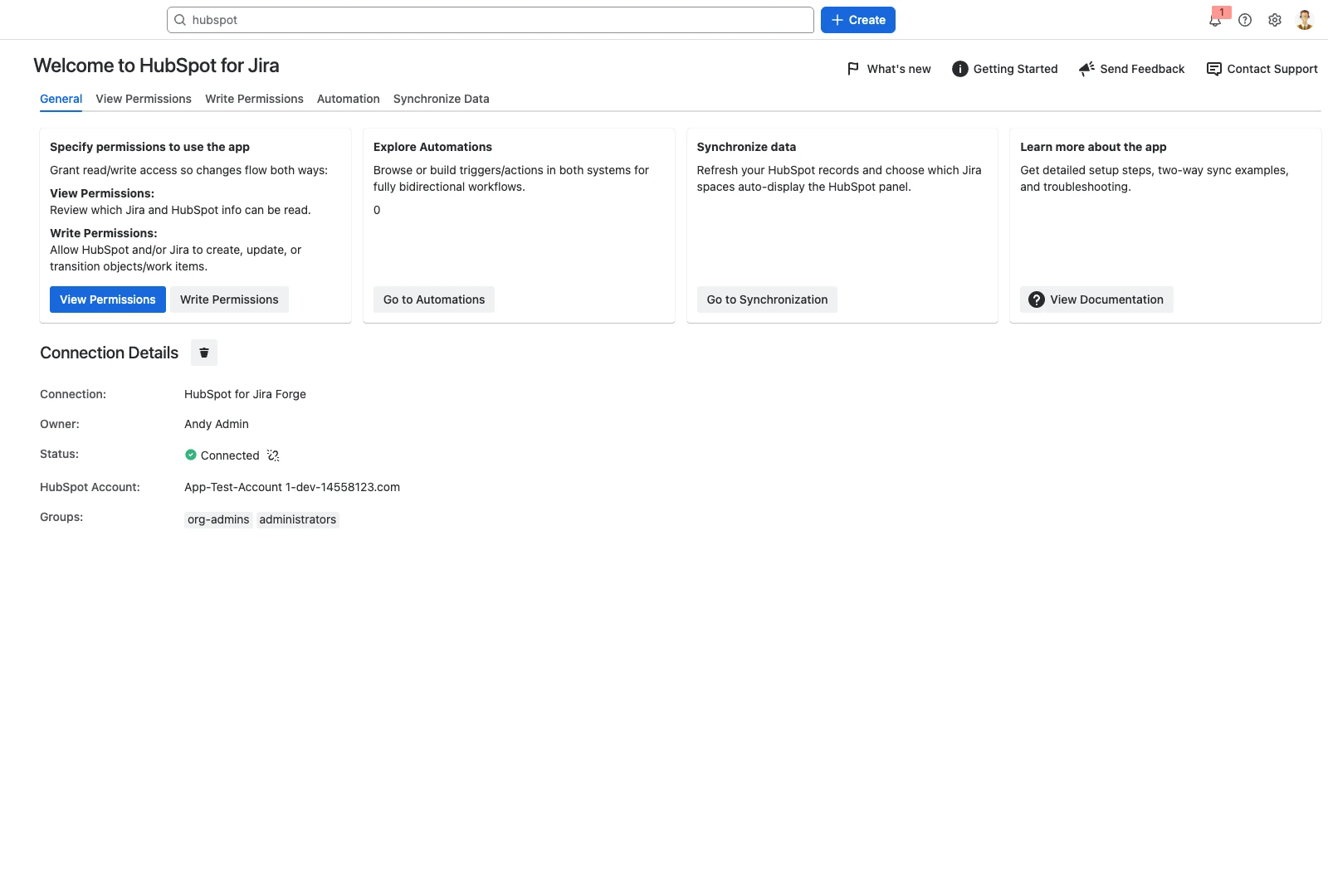
Task: Click the gray Write Permissions button
Action: pyautogui.click(x=229, y=299)
